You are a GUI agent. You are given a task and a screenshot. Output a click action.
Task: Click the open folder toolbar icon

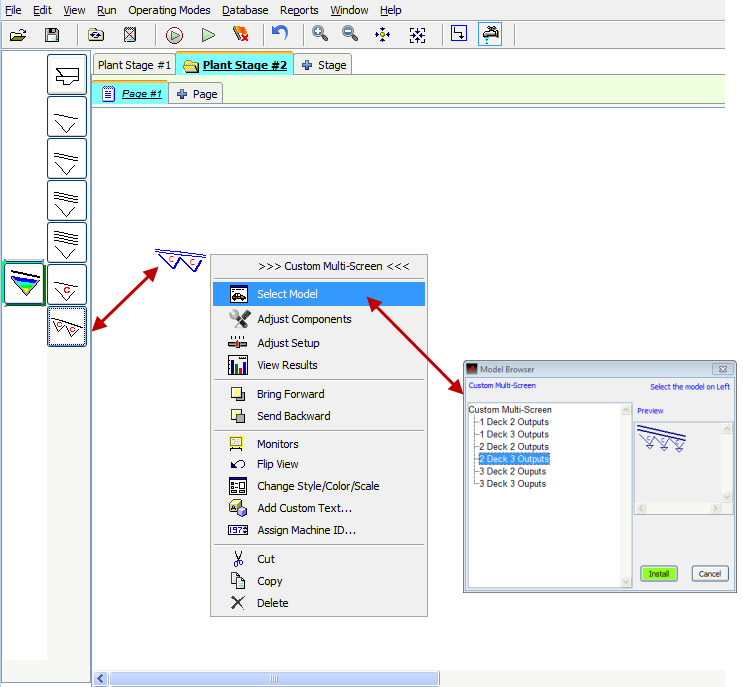[x=17, y=34]
